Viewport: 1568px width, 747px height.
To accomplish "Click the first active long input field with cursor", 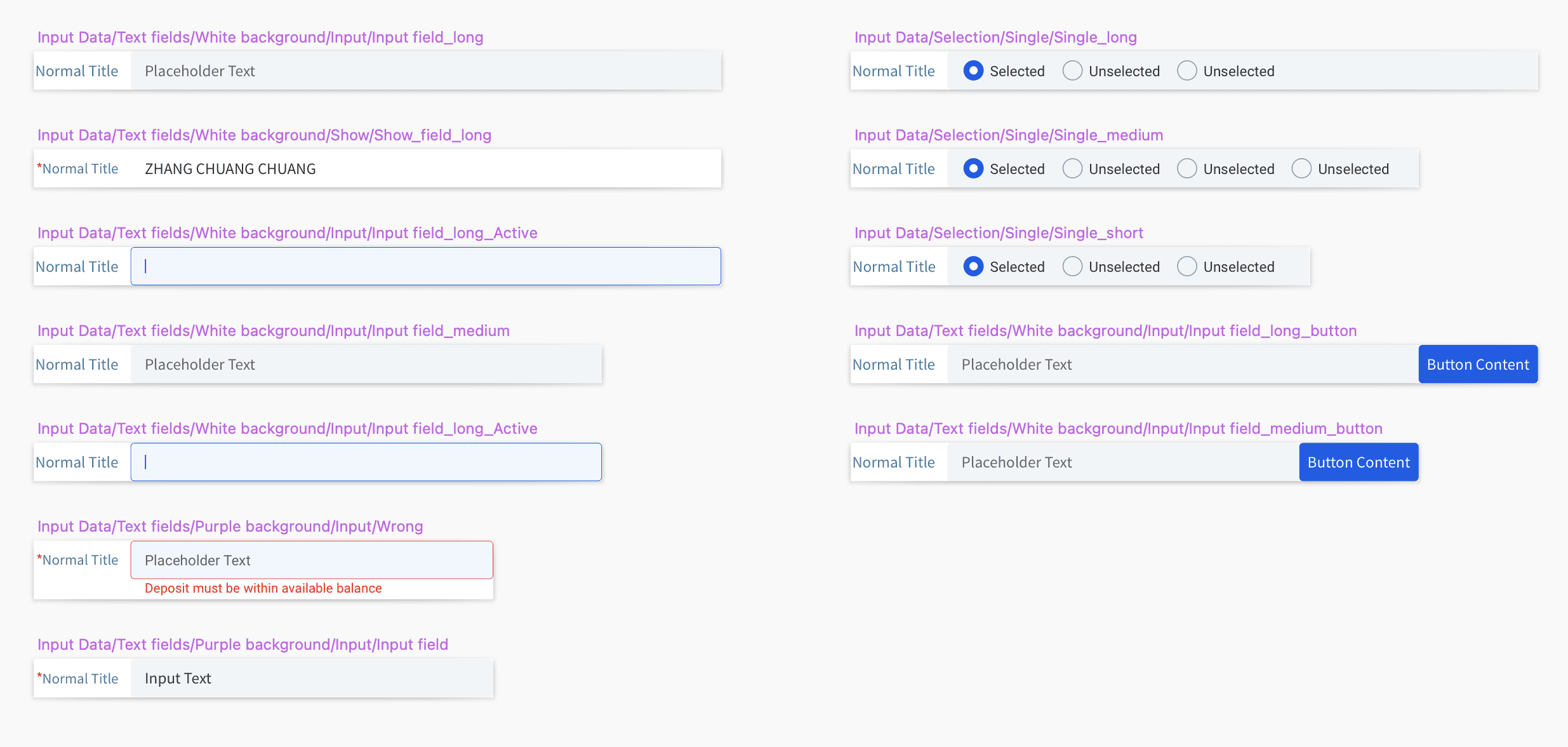I will point(426,266).
